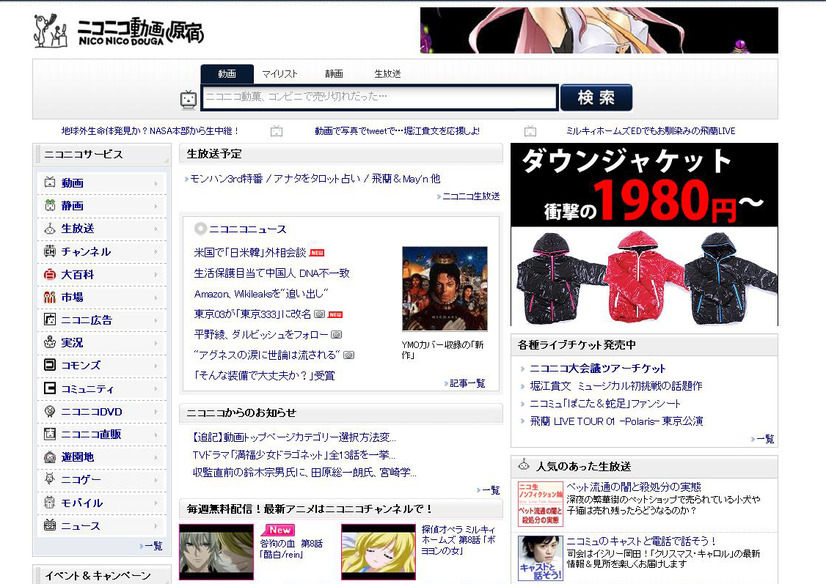Open ミルキィホームズED 飛蘭LIVE link

coord(651,131)
